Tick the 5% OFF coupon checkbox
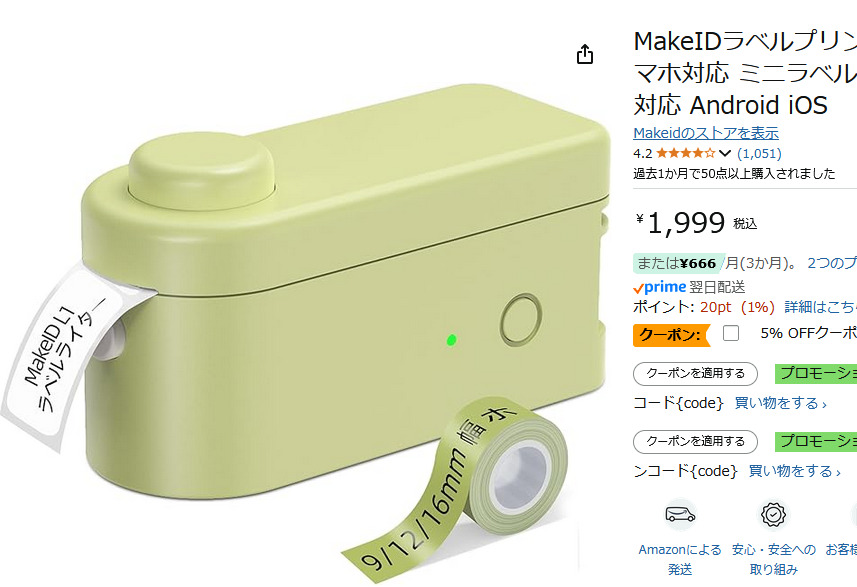Image resolution: width=857 pixels, height=587 pixels. (x=731, y=333)
